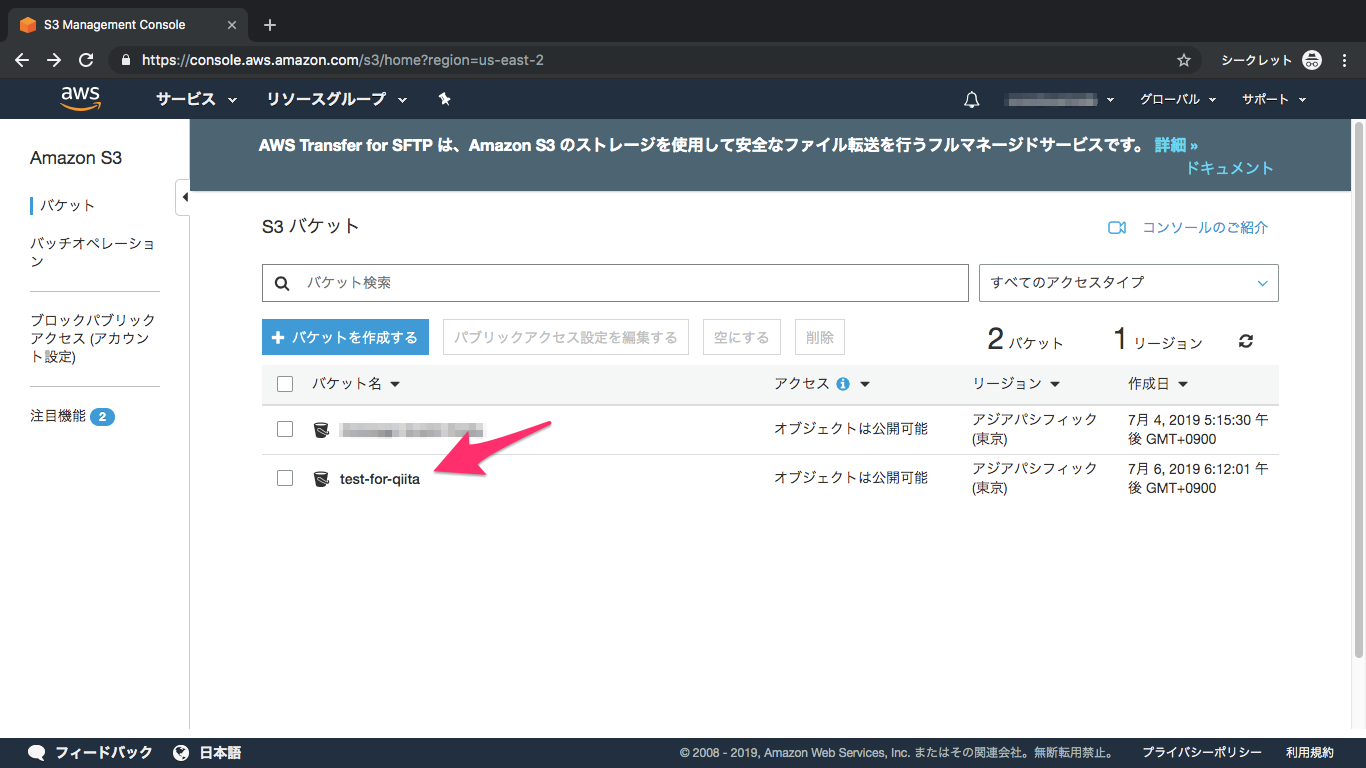Click the magnifier icon in bucket search
Image resolution: width=1366 pixels, height=768 pixels.
282,284
